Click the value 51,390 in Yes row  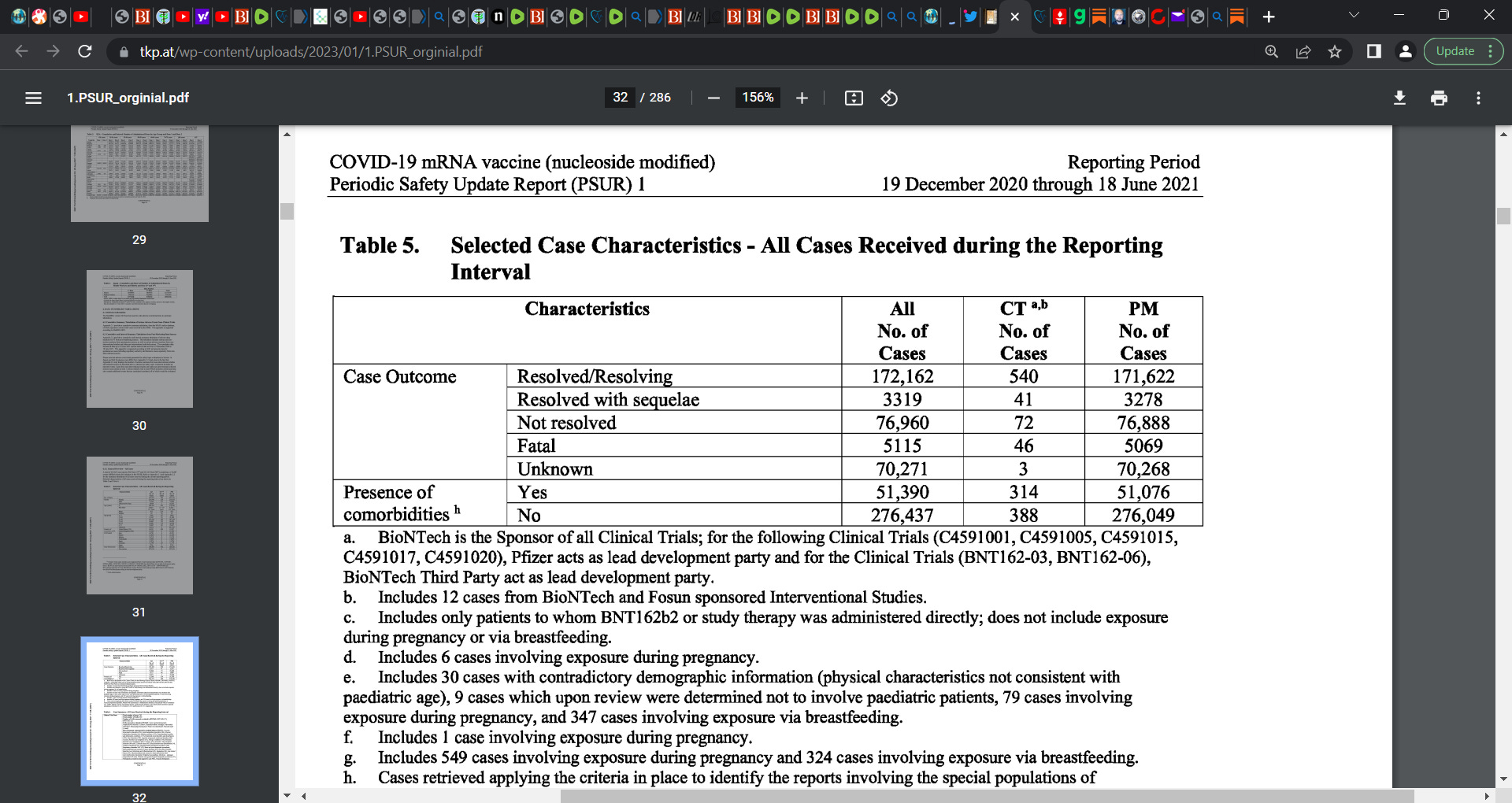click(x=902, y=492)
